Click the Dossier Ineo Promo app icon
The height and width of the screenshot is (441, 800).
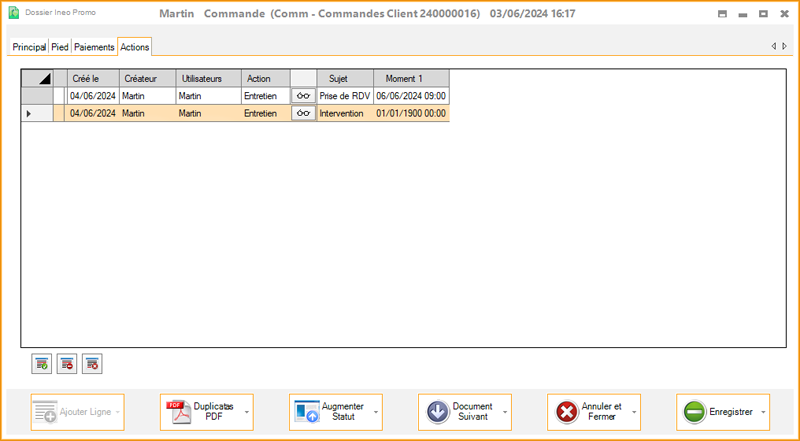tap(14, 13)
